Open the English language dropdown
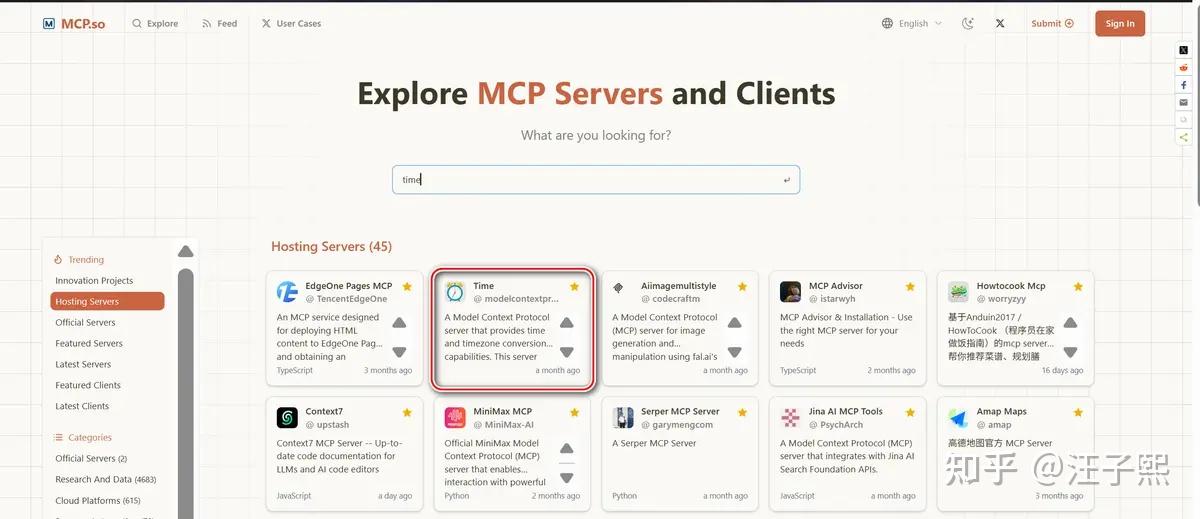 (912, 23)
